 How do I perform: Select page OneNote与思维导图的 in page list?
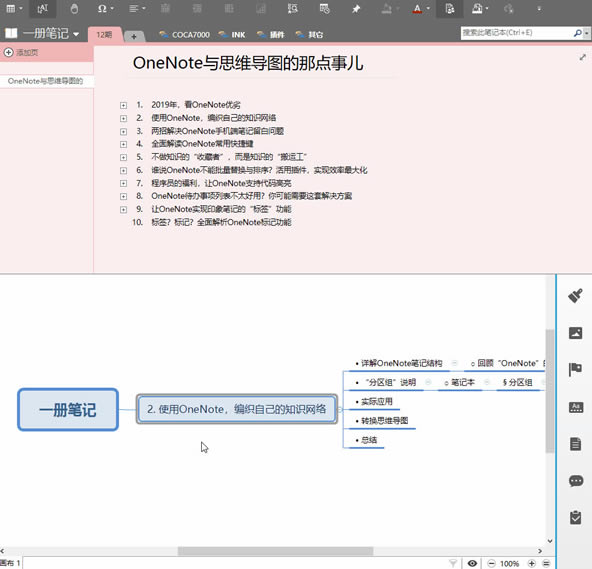[x=46, y=81]
